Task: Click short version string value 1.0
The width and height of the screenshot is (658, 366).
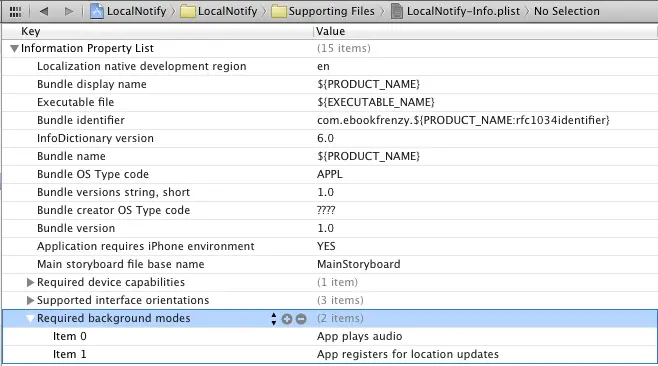Action: [x=325, y=192]
